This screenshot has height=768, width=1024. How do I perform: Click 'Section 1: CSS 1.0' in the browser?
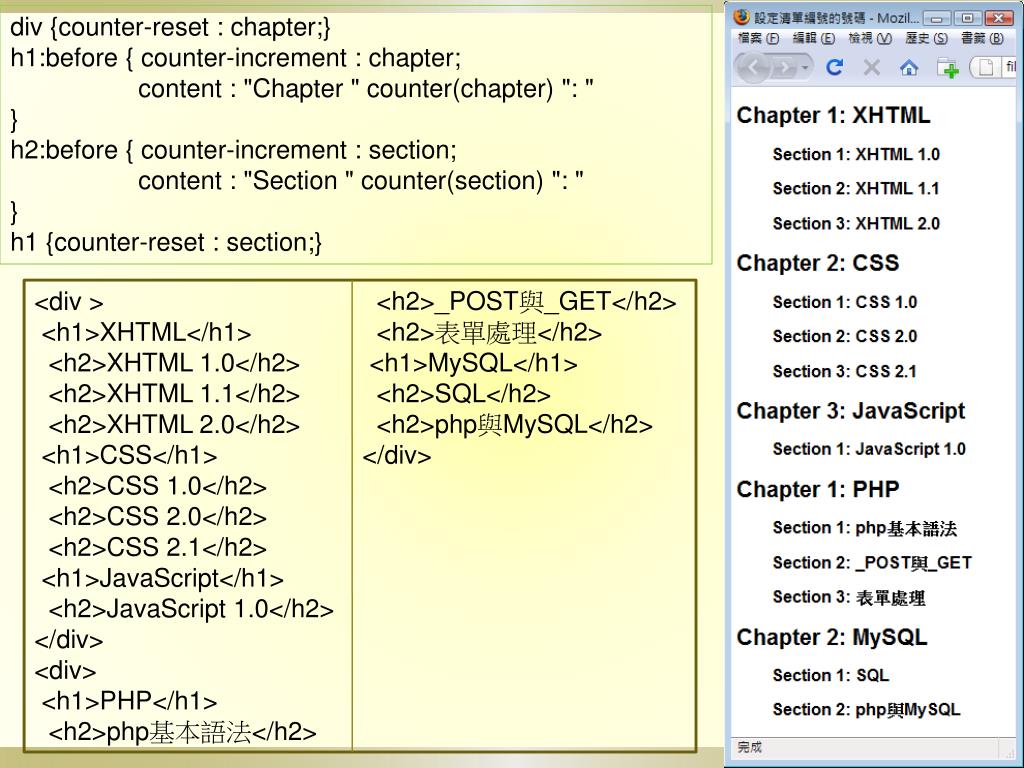pos(845,302)
